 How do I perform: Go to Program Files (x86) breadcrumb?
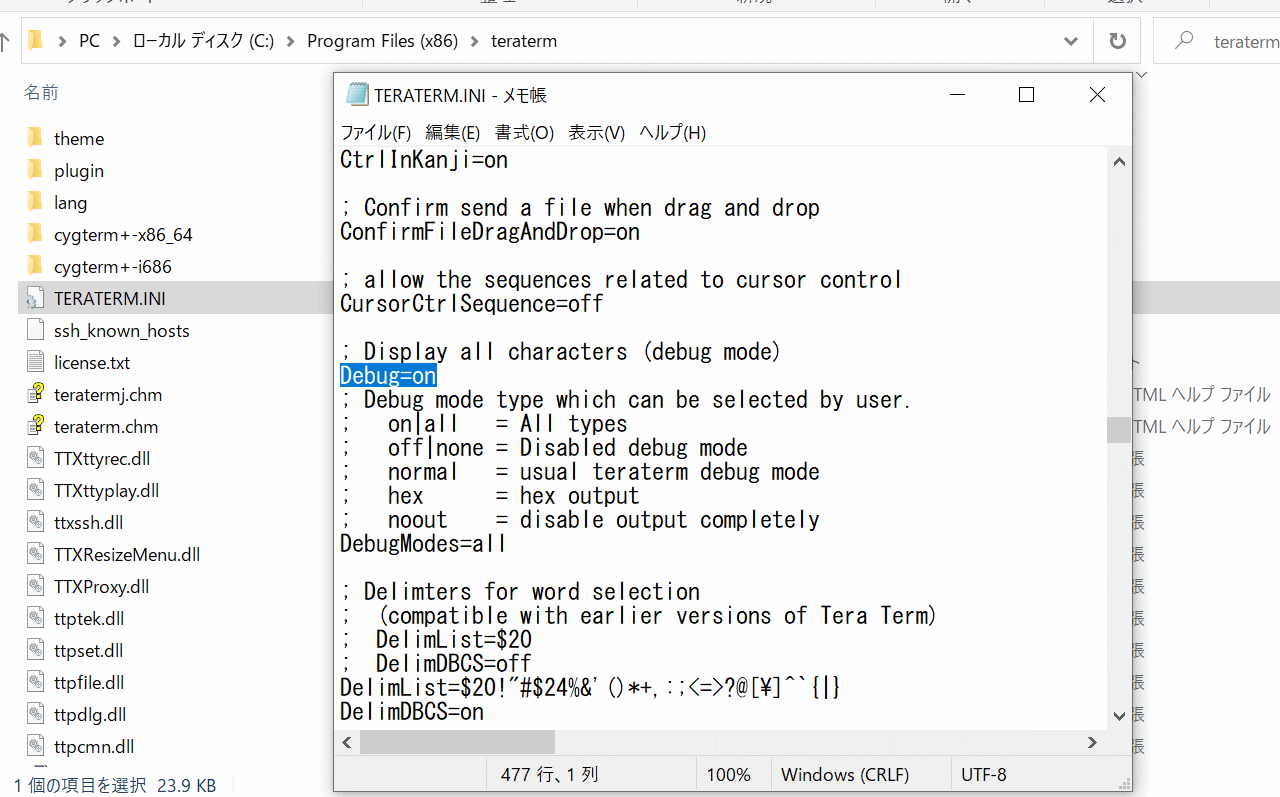click(x=382, y=41)
